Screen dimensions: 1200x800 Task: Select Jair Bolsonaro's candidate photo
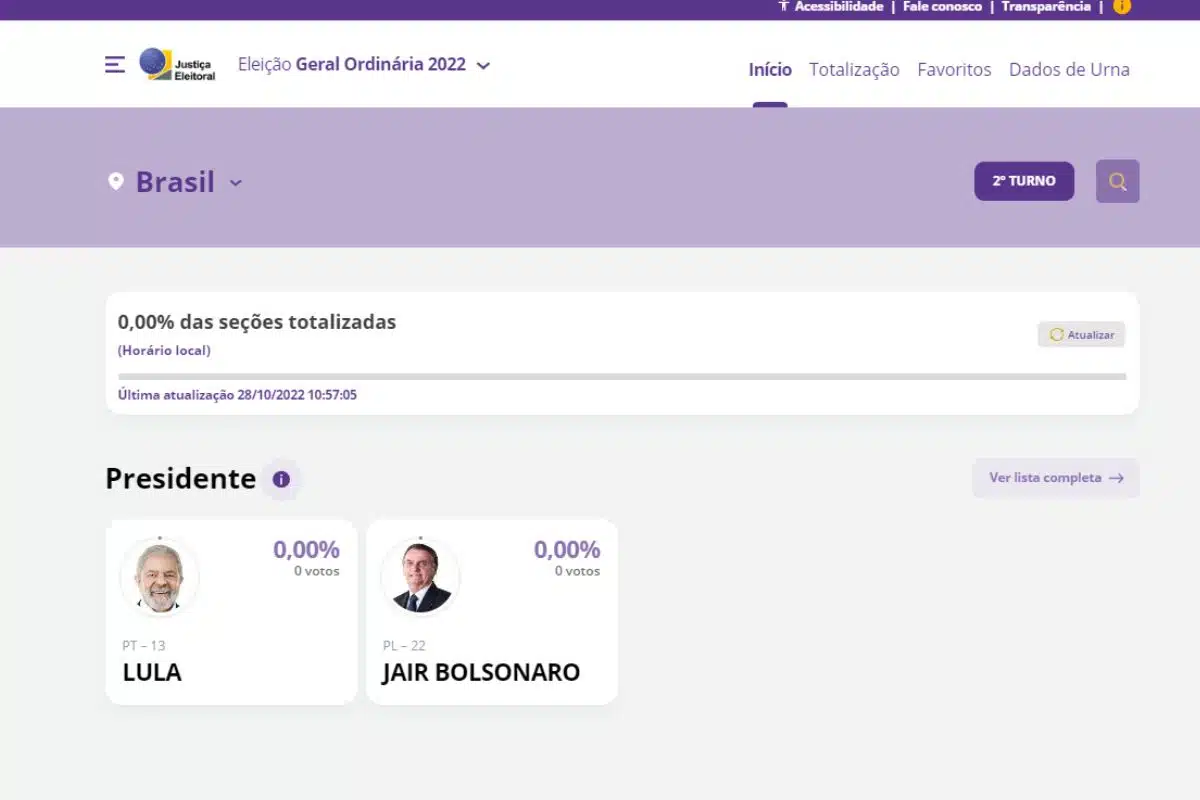pos(419,576)
